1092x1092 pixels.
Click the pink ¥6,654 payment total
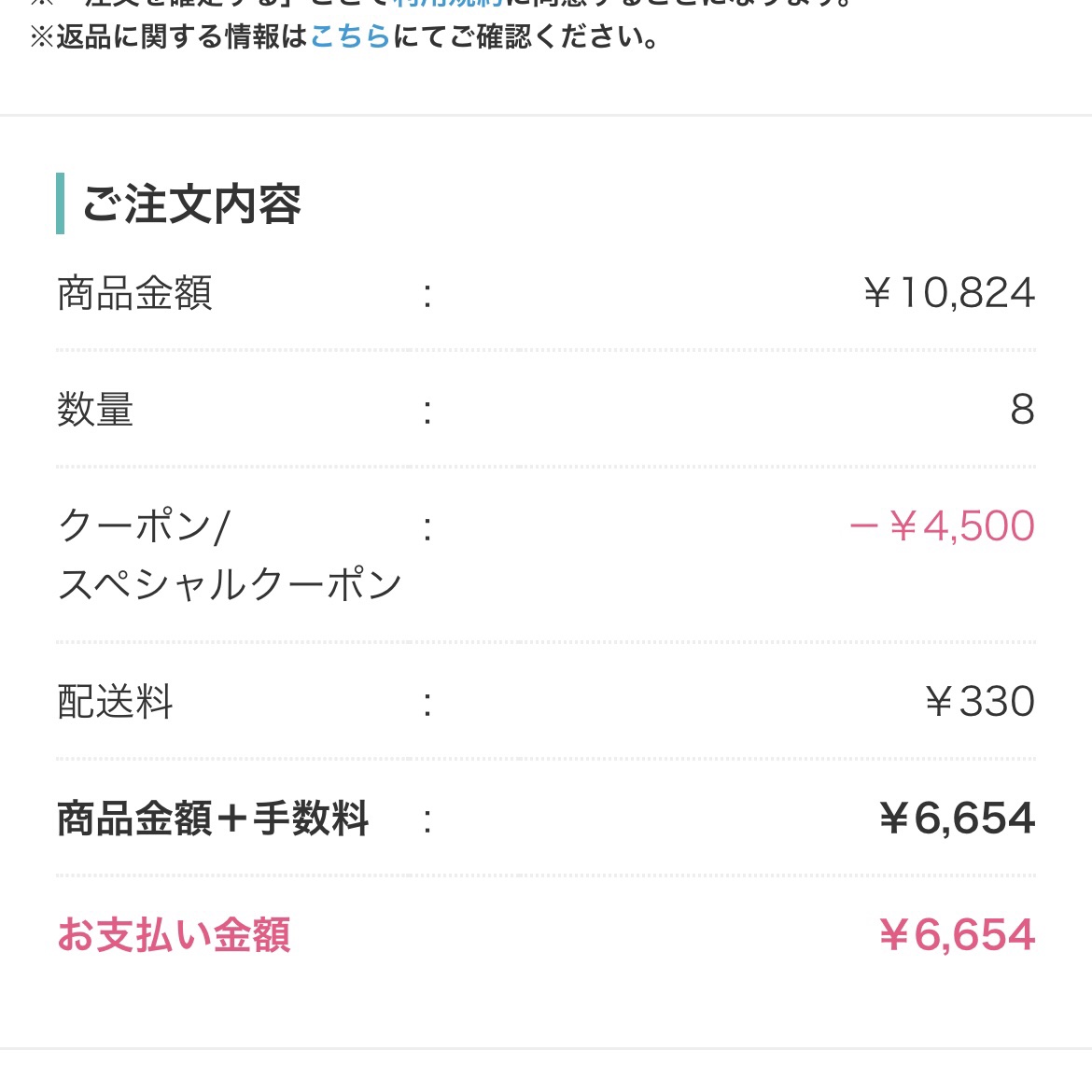[x=957, y=935]
